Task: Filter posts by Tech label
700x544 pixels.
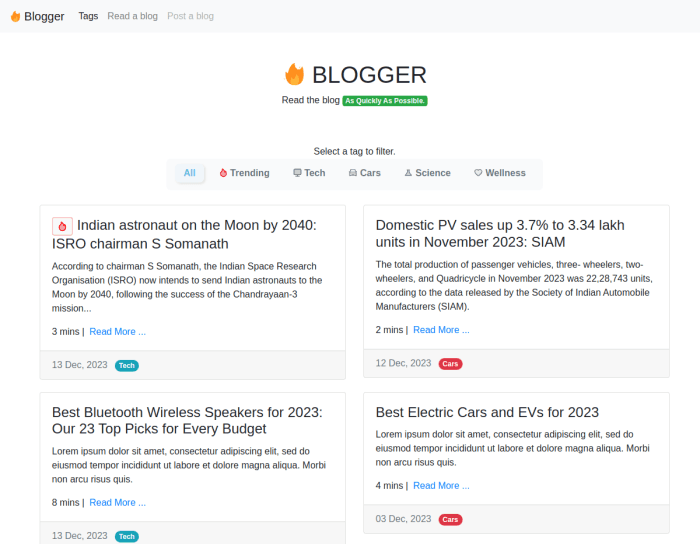Action: pyautogui.click(x=309, y=173)
